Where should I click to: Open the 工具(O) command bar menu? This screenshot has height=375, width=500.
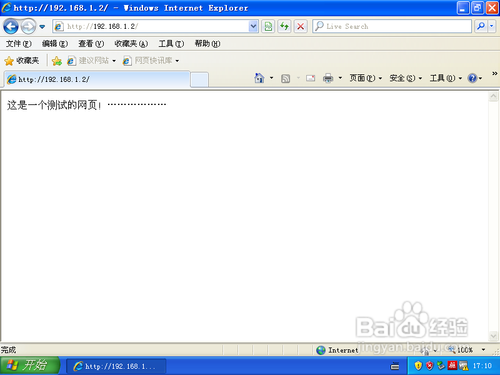click(446, 78)
